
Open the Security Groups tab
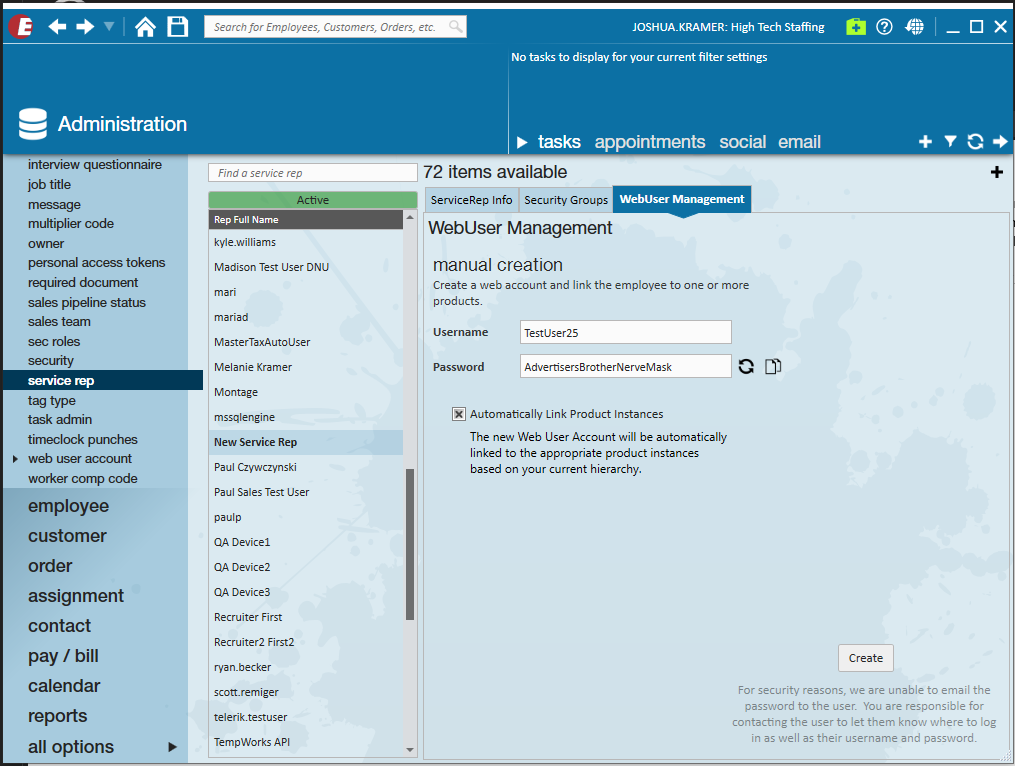pos(566,200)
